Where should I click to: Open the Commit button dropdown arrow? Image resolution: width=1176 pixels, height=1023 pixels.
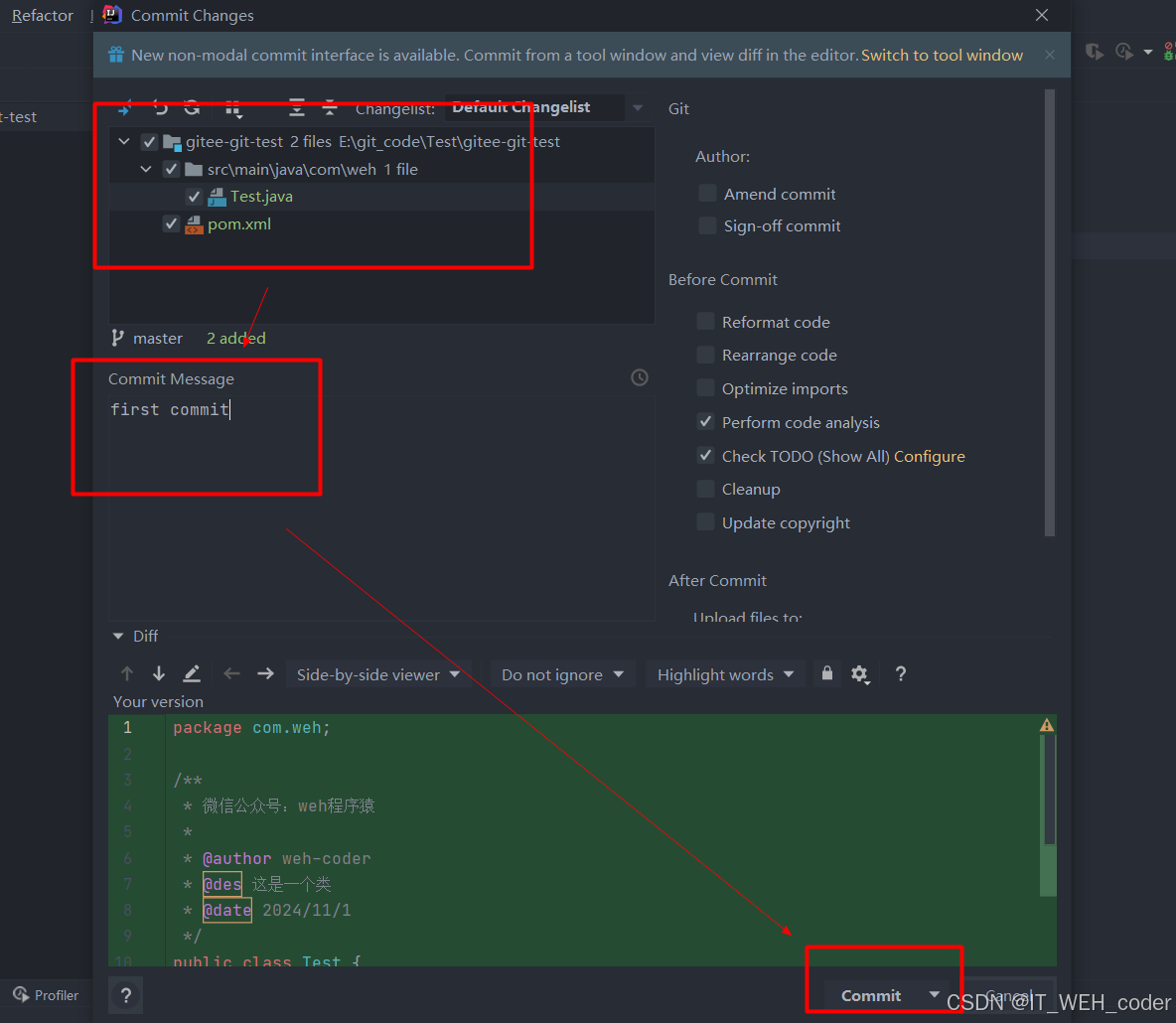[x=934, y=994]
